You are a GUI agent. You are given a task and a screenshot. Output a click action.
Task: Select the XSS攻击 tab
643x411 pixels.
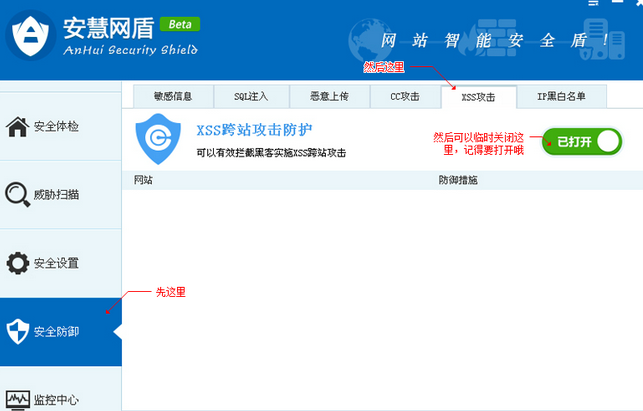click(x=478, y=97)
